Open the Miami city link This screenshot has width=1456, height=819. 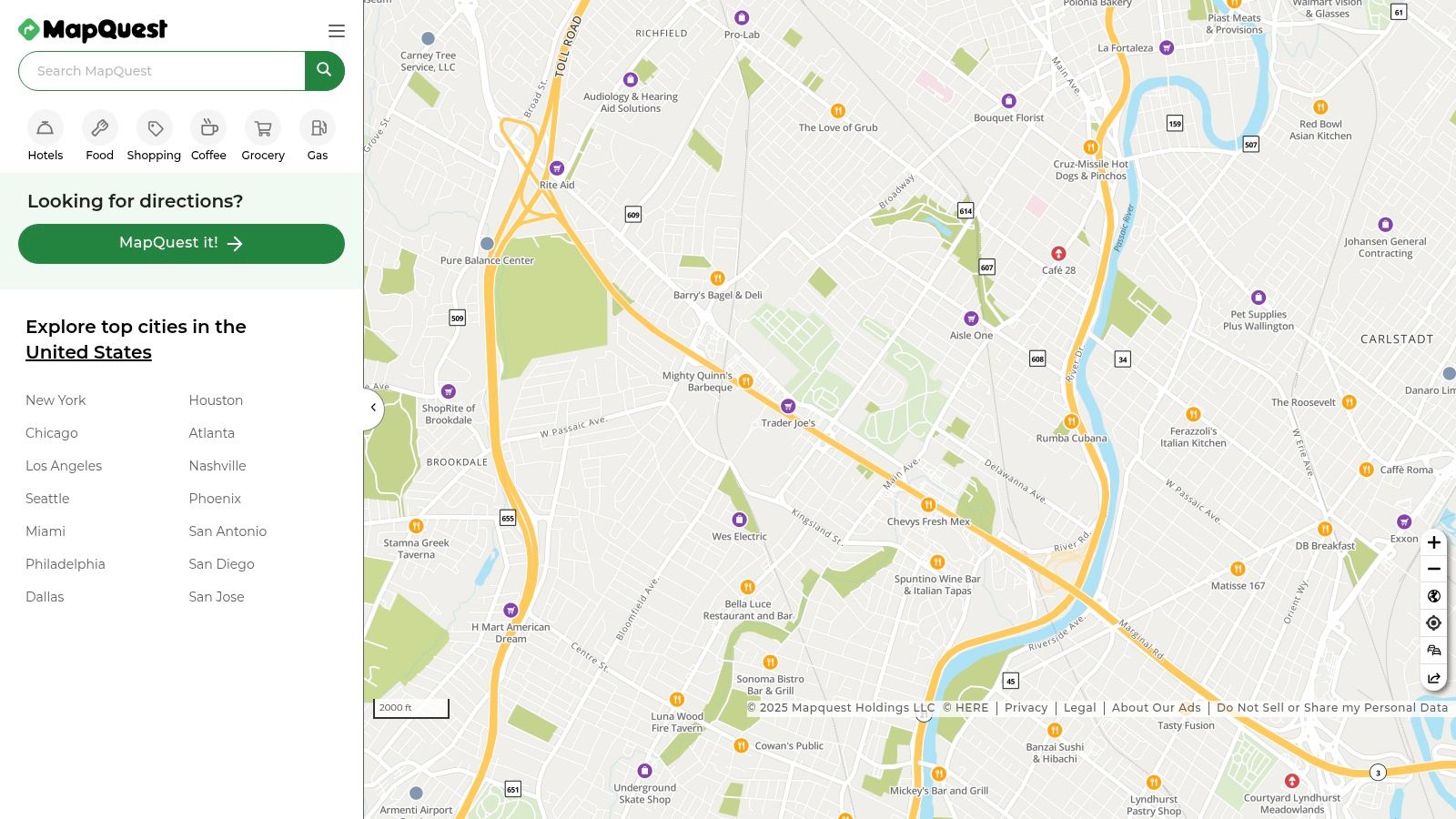(x=45, y=531)
